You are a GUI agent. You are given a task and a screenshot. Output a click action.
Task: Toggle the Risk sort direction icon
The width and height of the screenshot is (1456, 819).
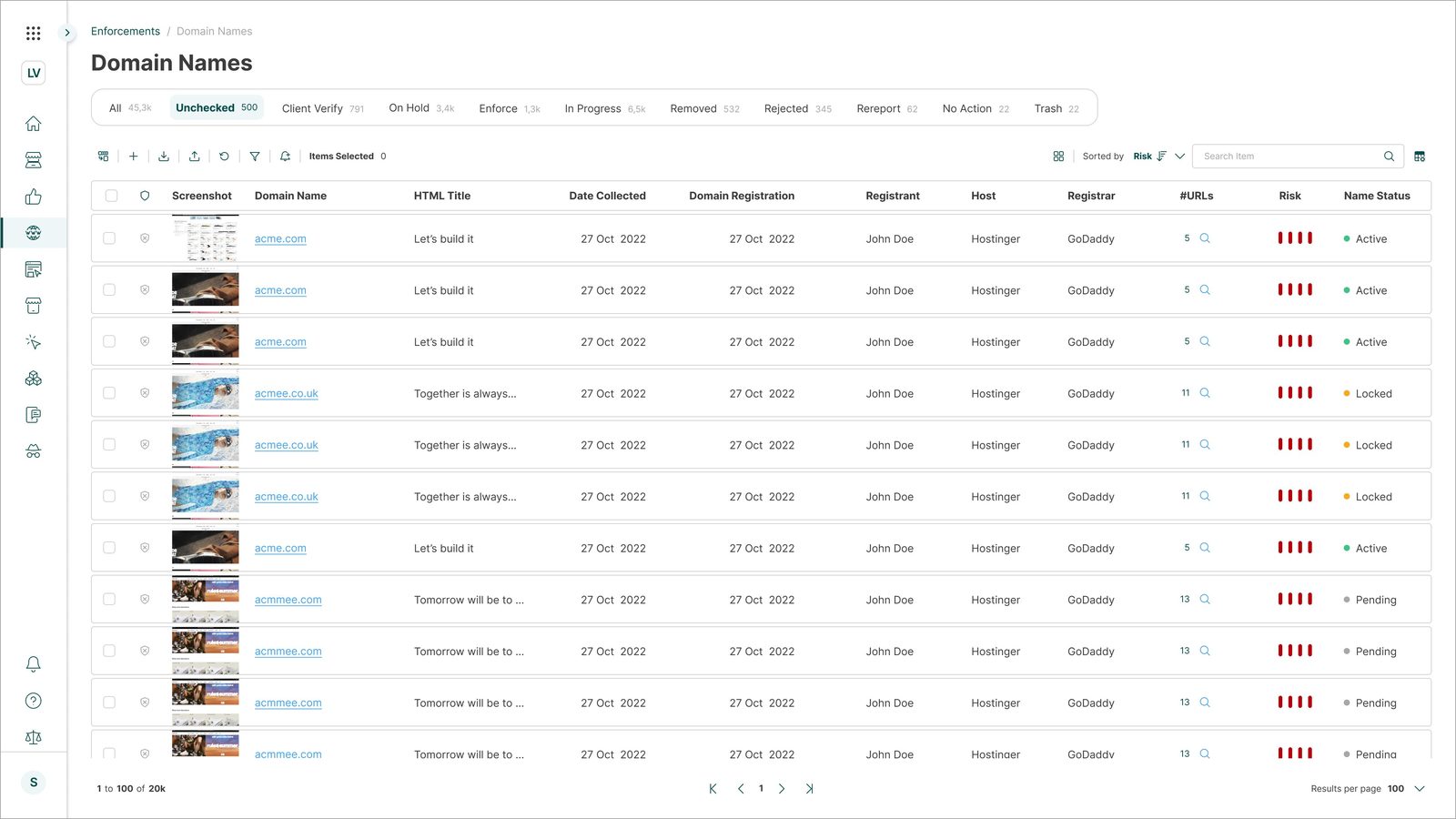click(x=1162, y=157)
